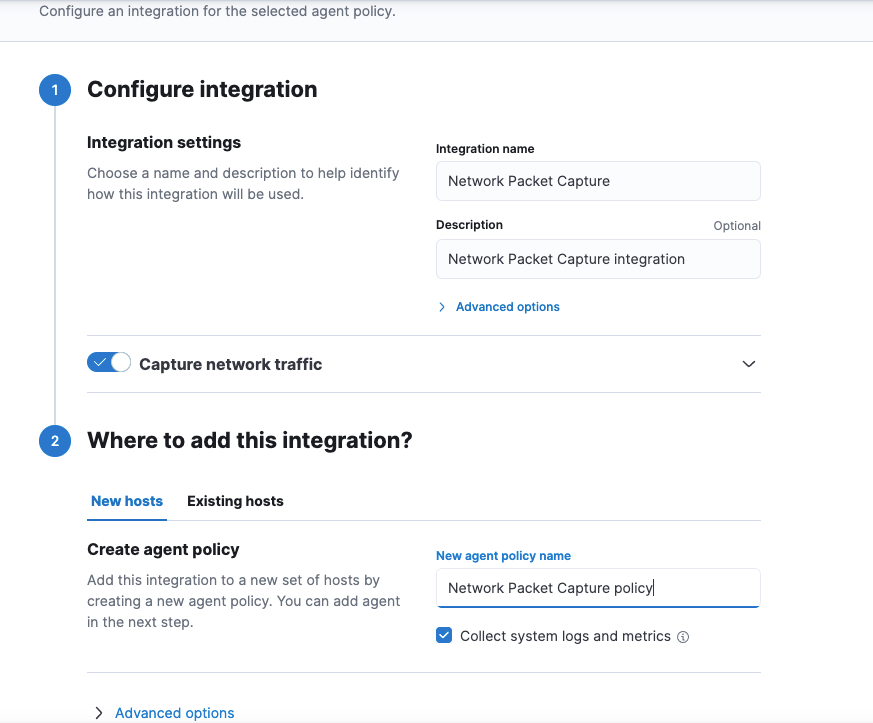Click the step 1 numbered circle indicator
Image resolution: width=873 pixels, height=723 pixels.
coord(54,89)
